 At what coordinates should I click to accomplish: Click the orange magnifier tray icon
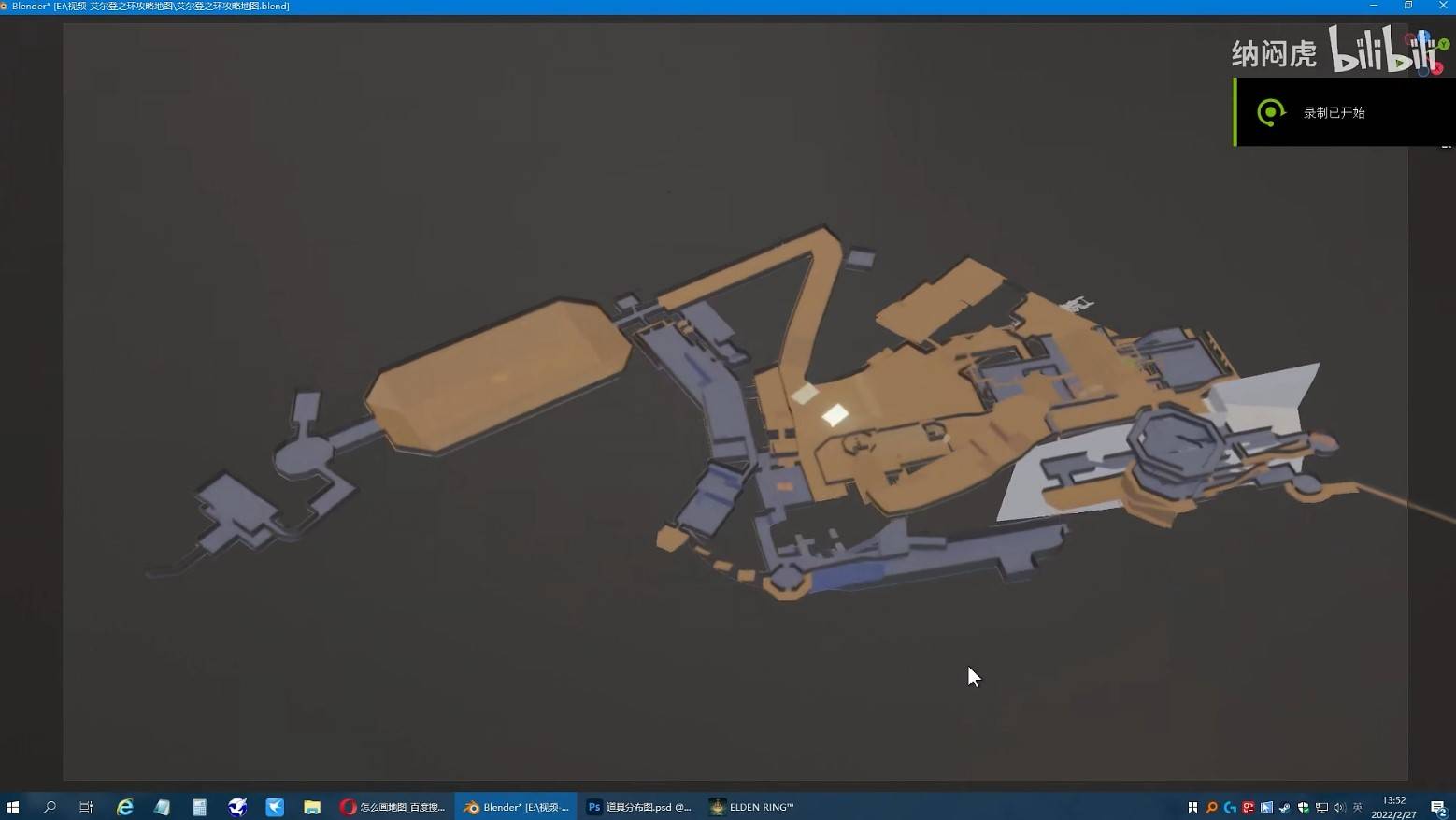[1211, 808]
